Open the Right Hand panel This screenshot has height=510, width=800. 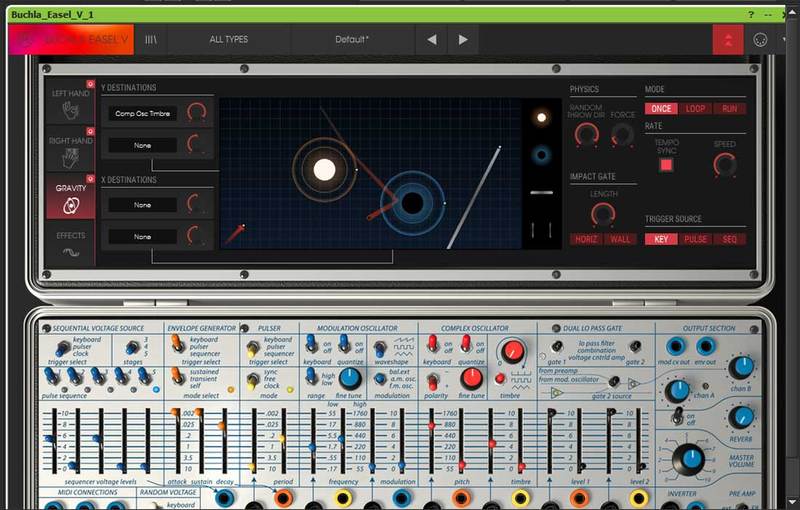[x=71, y=149]
